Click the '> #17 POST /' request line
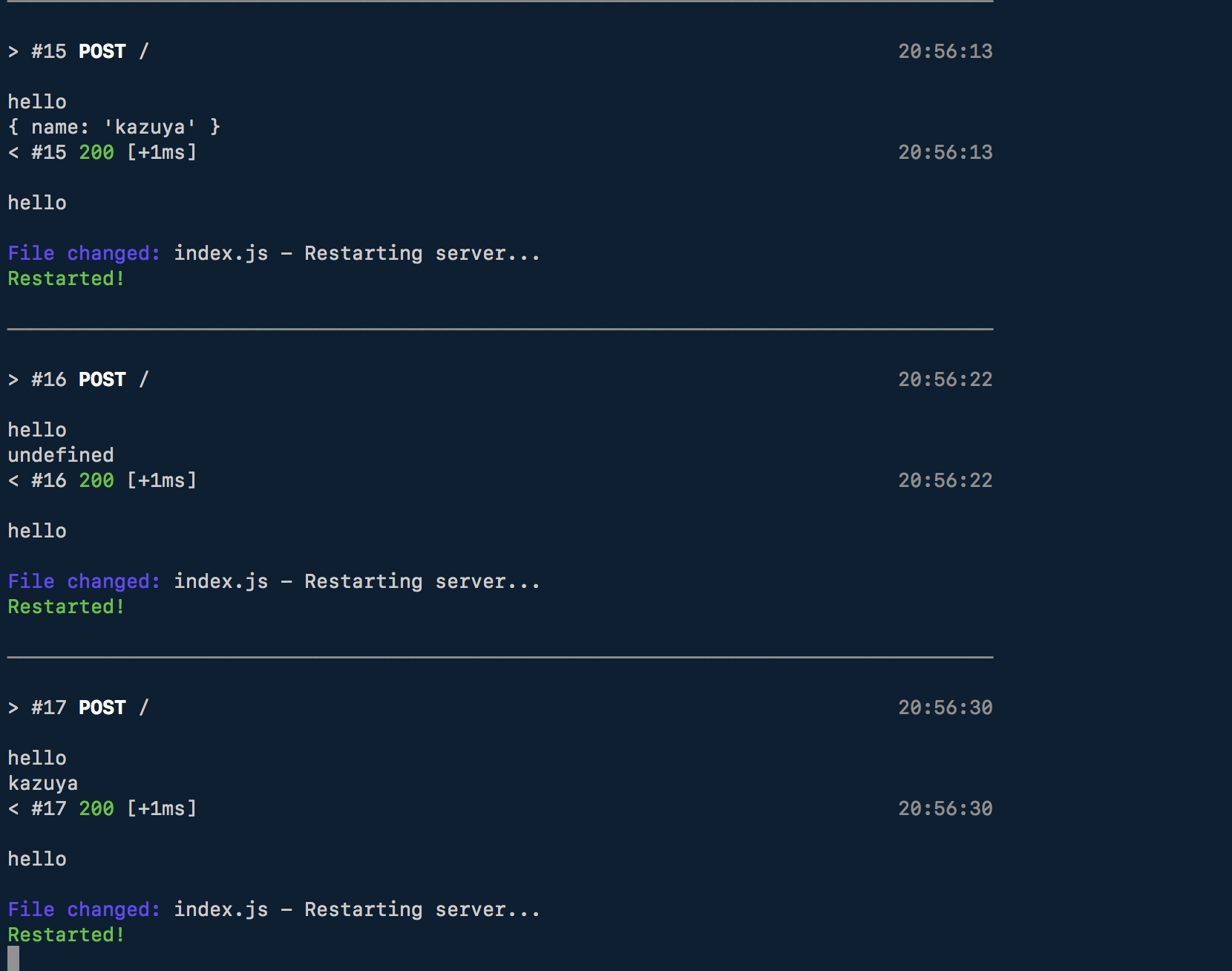 tap(78, 707)
